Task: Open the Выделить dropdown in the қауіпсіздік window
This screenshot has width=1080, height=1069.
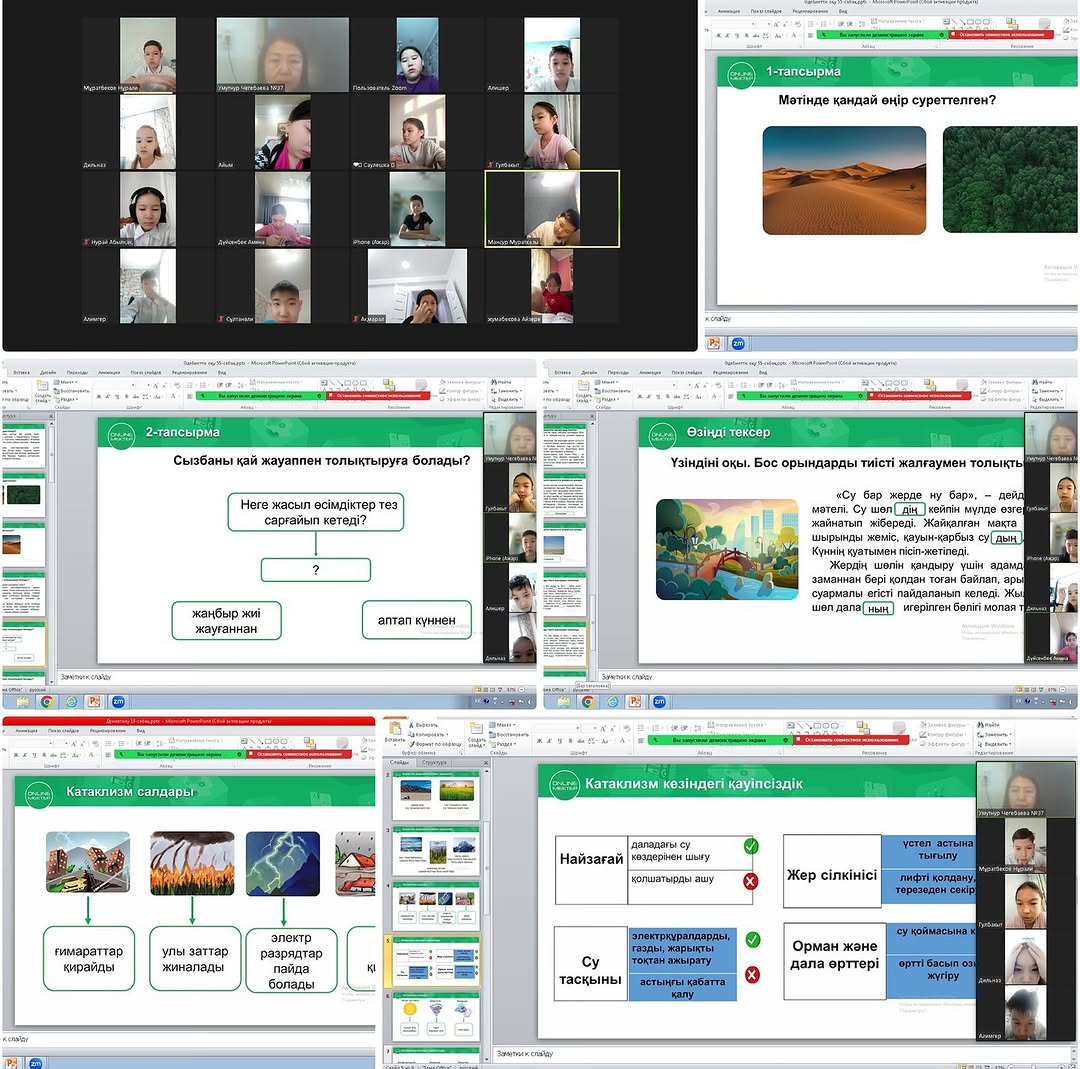Action: click(x=992, y=744)
